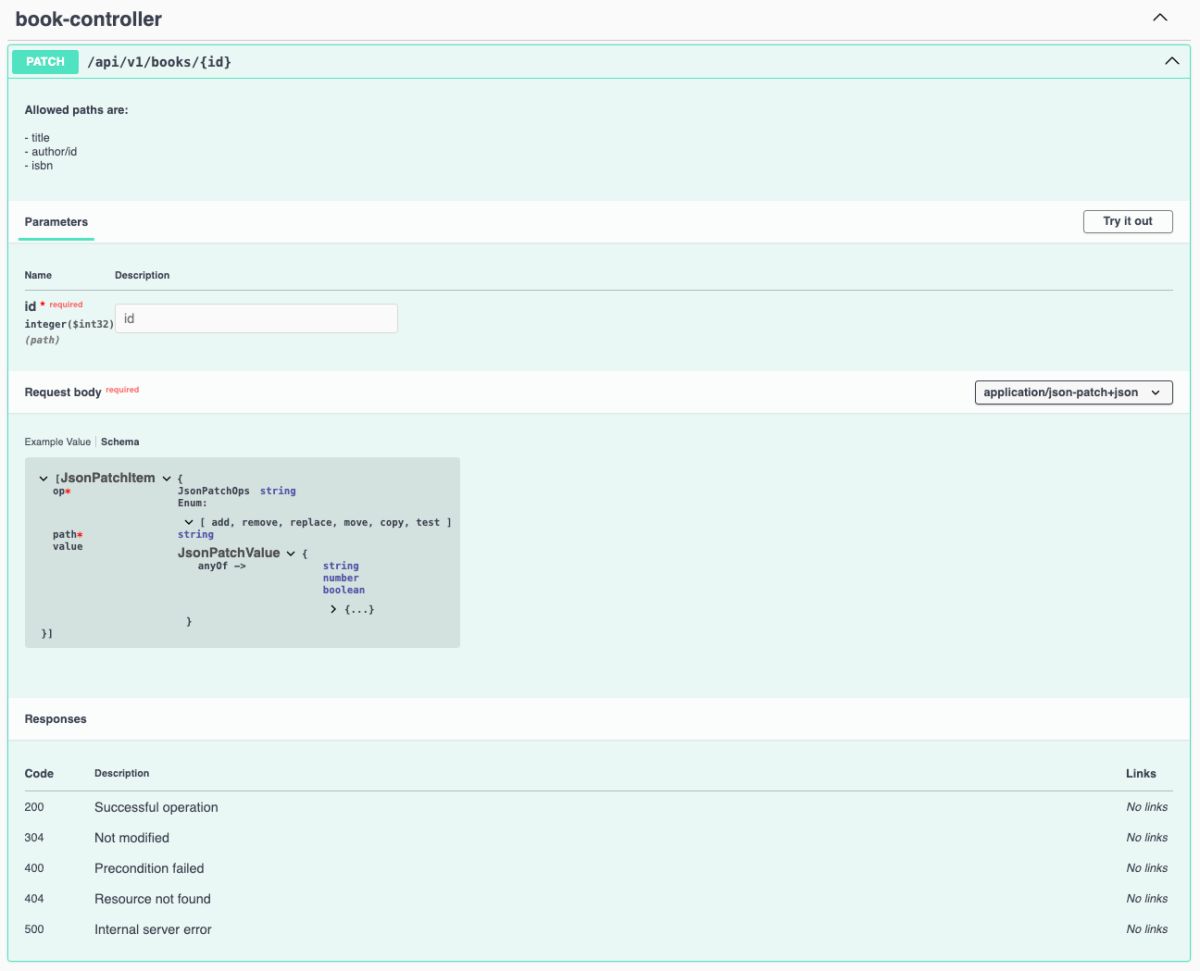
Task: Click the '- author/id' allowed path line
Action: click(x=51, y=152)
